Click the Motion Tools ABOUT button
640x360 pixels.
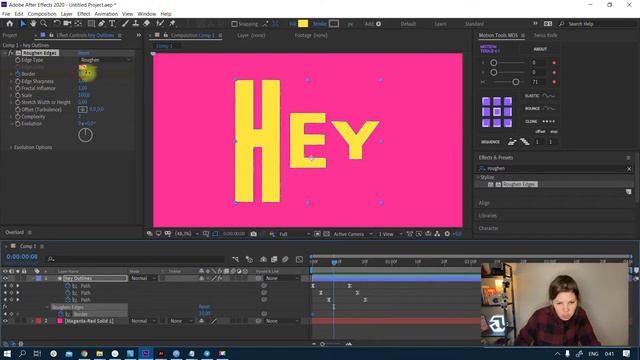[x=540, y=49]
